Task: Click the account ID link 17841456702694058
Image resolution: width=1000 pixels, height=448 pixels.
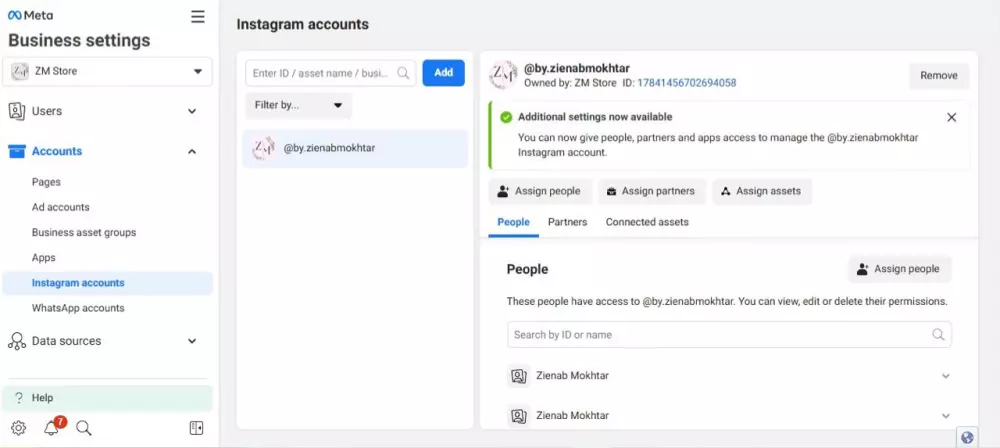Action: [x=687, y=83]
